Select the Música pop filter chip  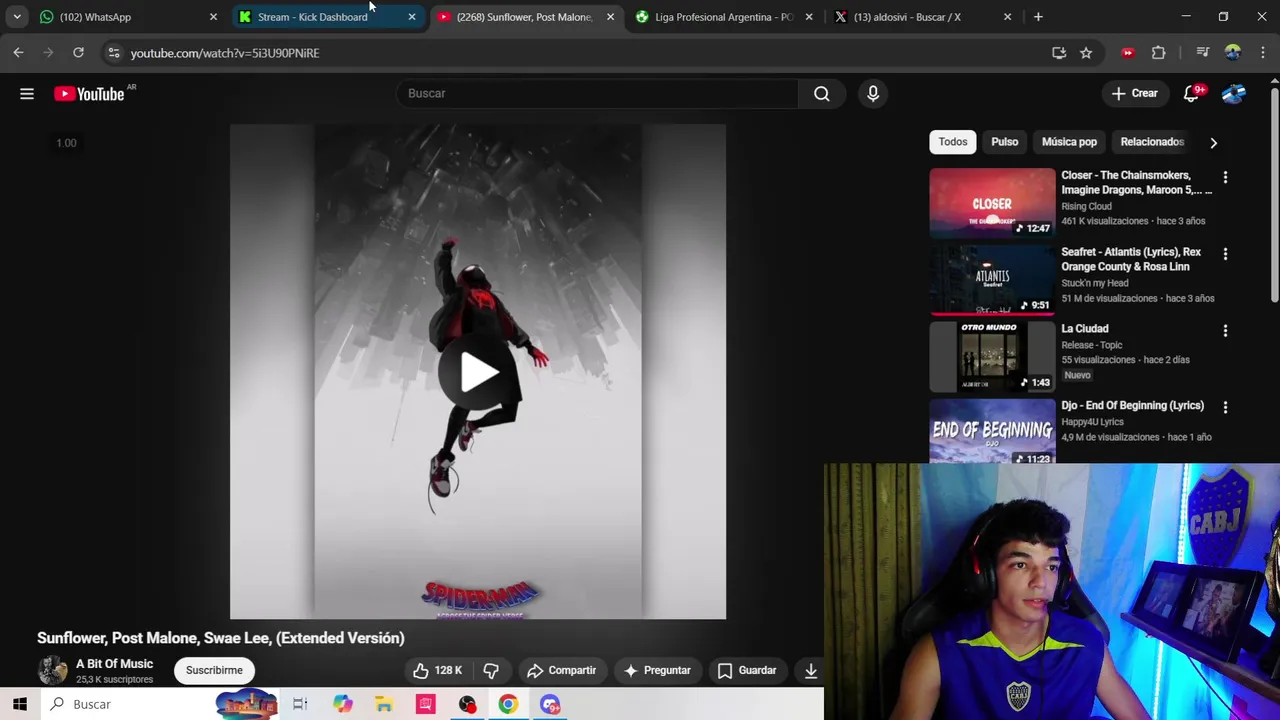(1069, 142)
